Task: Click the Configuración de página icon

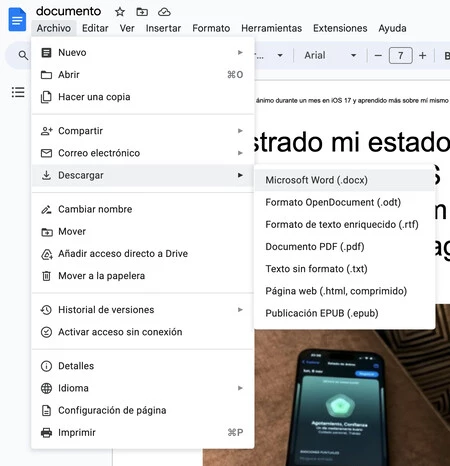Action: (x=46, y=411)
